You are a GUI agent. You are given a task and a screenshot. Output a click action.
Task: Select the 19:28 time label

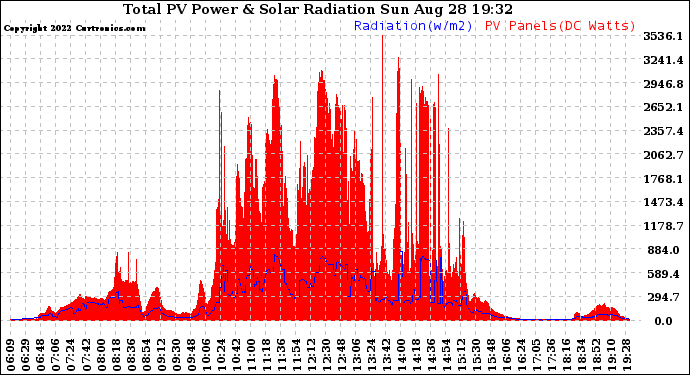tap(627, 355)
